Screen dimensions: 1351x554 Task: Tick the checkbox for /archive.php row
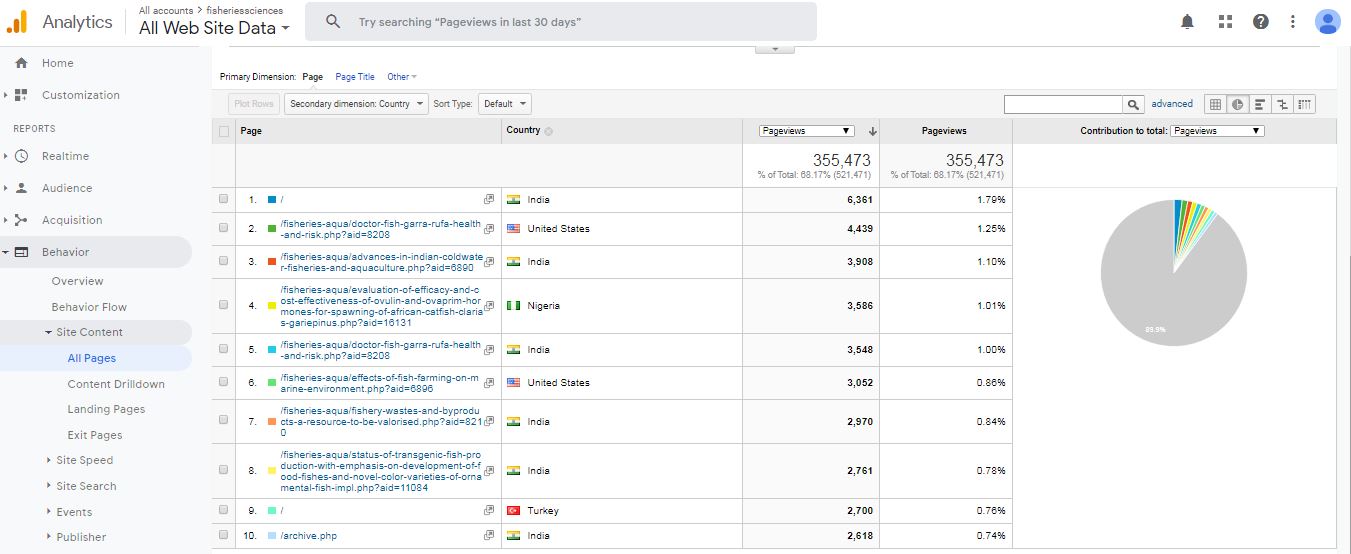tap(224, 536)
